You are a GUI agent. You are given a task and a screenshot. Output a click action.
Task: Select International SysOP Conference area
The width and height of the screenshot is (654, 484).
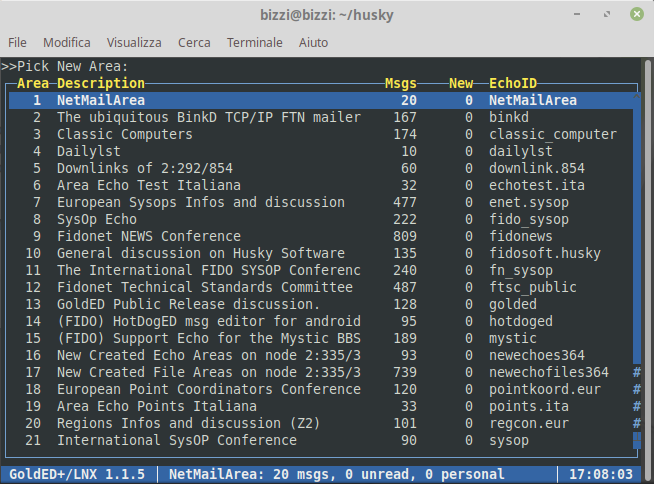[x=177, y=441]
